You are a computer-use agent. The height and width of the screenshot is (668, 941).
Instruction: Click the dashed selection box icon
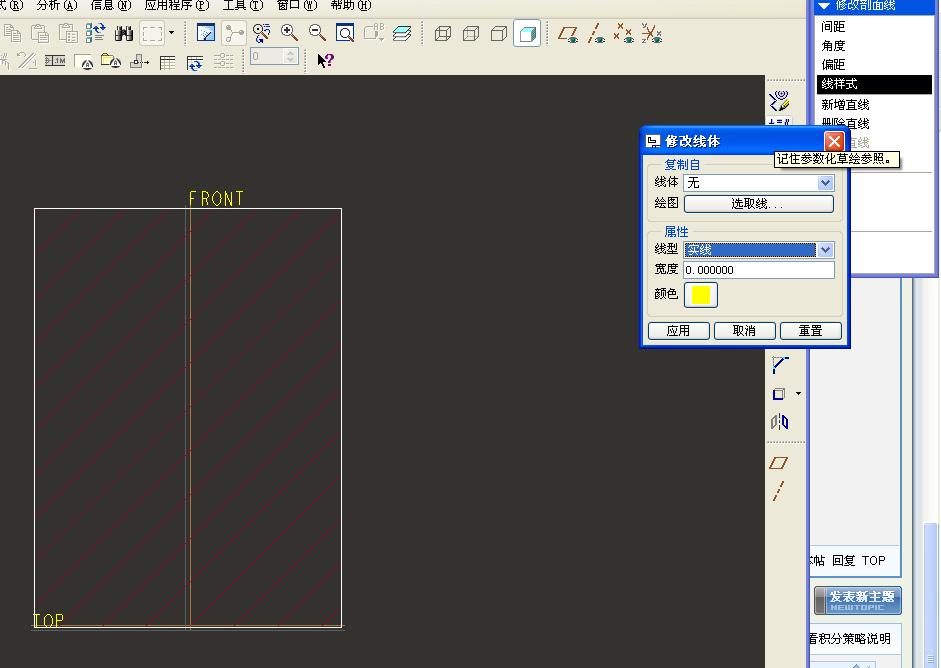click(152, 33)
